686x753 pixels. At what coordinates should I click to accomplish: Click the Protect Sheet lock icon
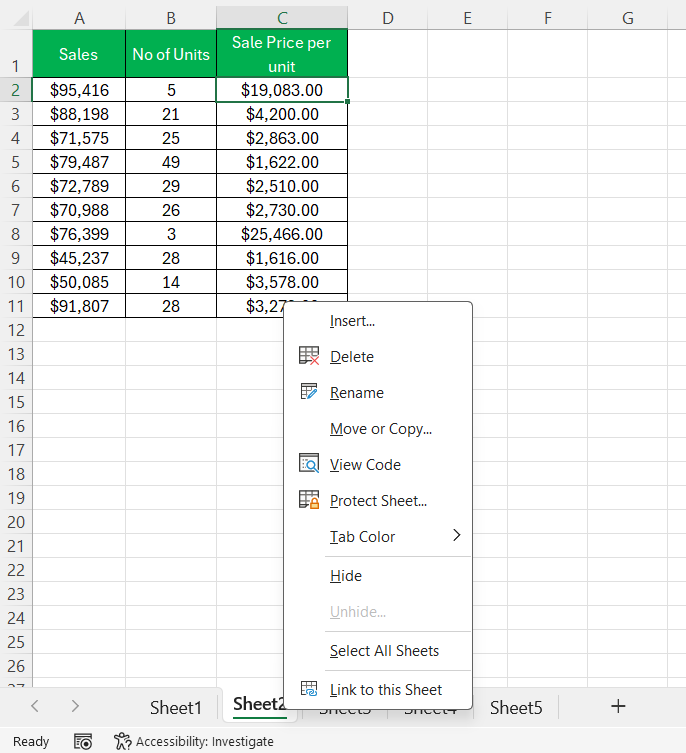(309, 499)
